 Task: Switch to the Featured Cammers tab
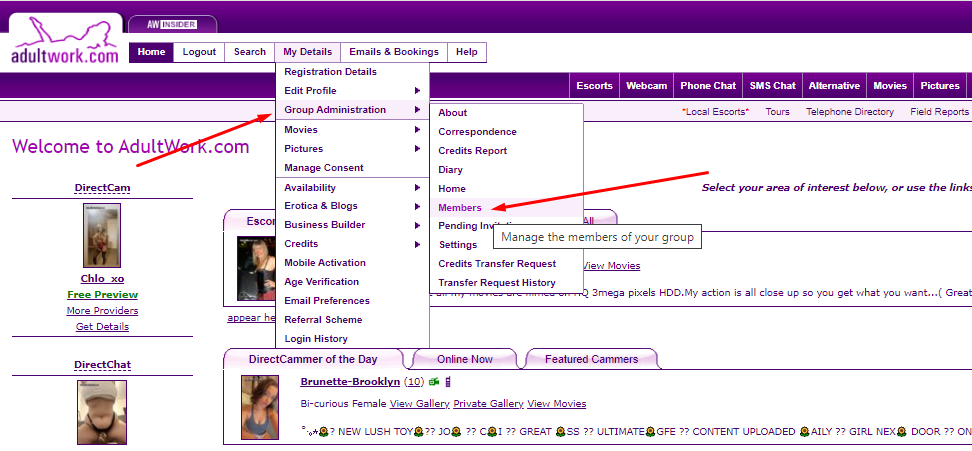[x=591, y=359]
